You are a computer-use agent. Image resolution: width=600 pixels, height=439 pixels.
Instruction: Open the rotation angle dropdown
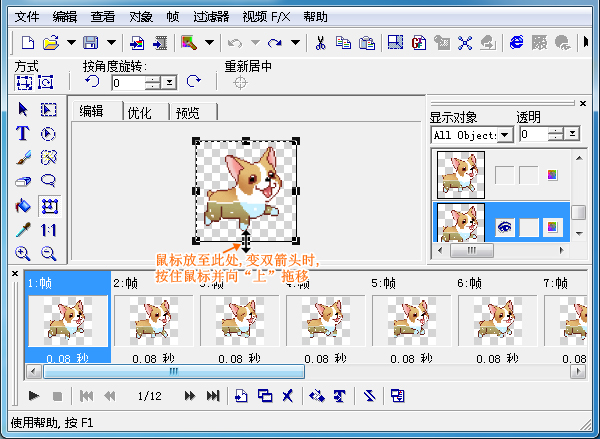coord(169,82)
